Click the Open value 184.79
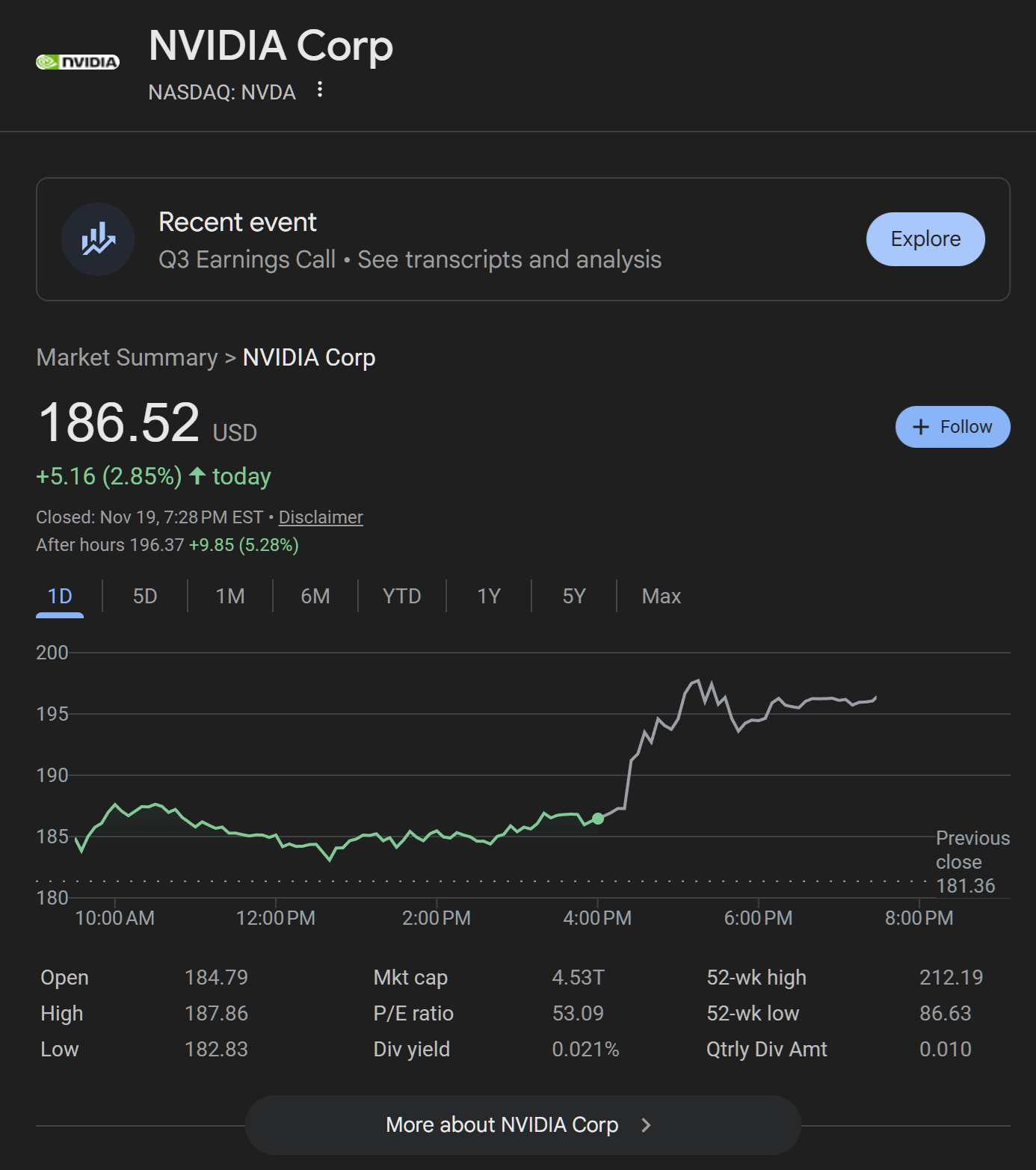 [x=216, y=978]
